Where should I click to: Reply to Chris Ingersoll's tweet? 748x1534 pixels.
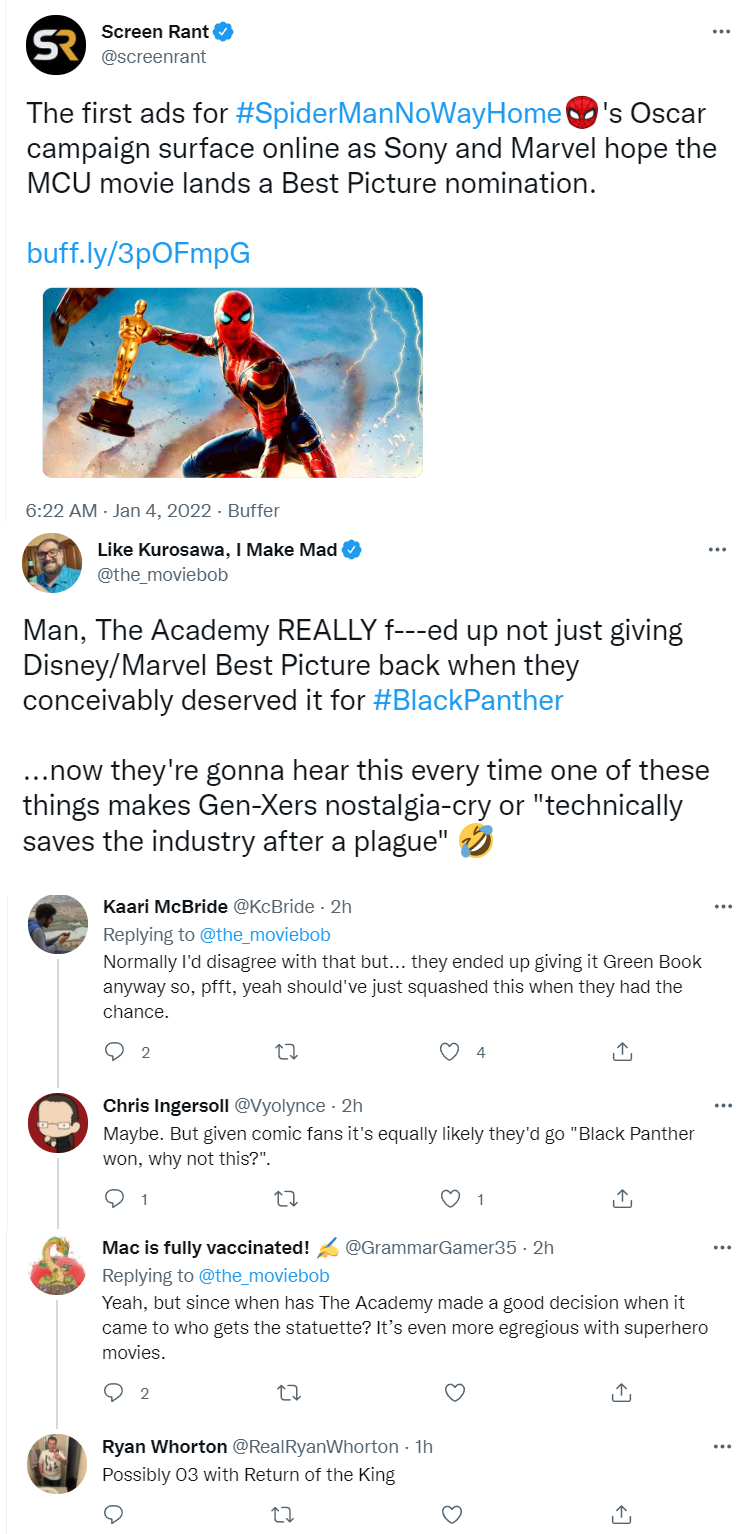click(x=115, y=1198)
